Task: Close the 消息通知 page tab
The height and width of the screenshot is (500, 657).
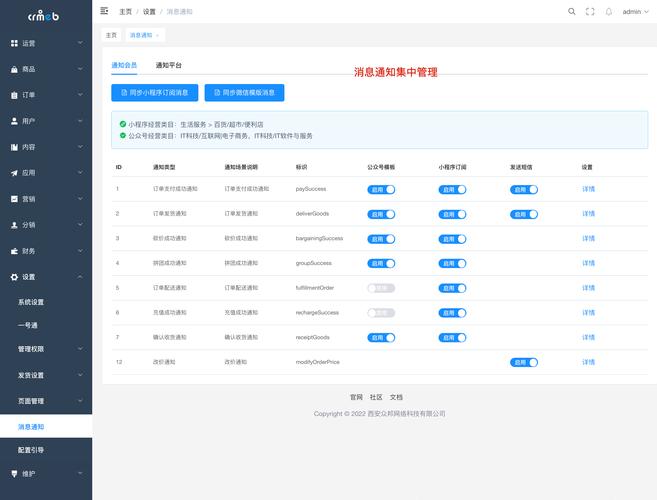Action: point(158,36)
